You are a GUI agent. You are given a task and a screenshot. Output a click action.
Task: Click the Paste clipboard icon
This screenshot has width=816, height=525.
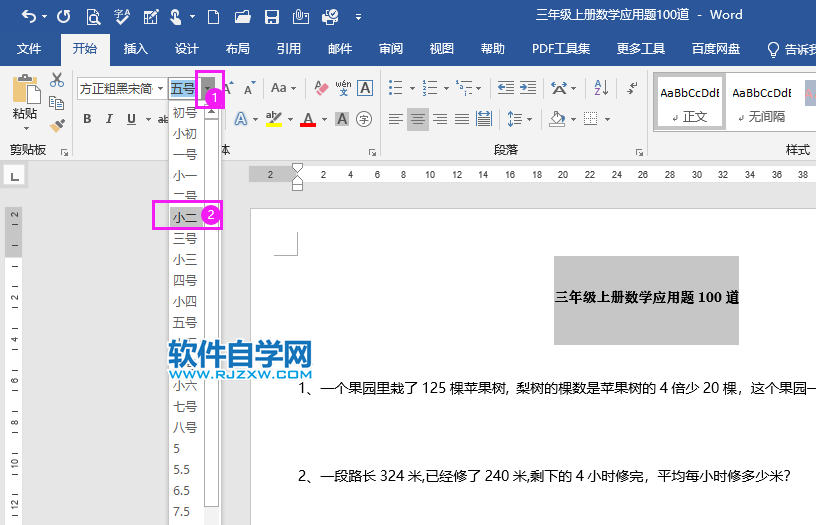click(x=26, y=89)
